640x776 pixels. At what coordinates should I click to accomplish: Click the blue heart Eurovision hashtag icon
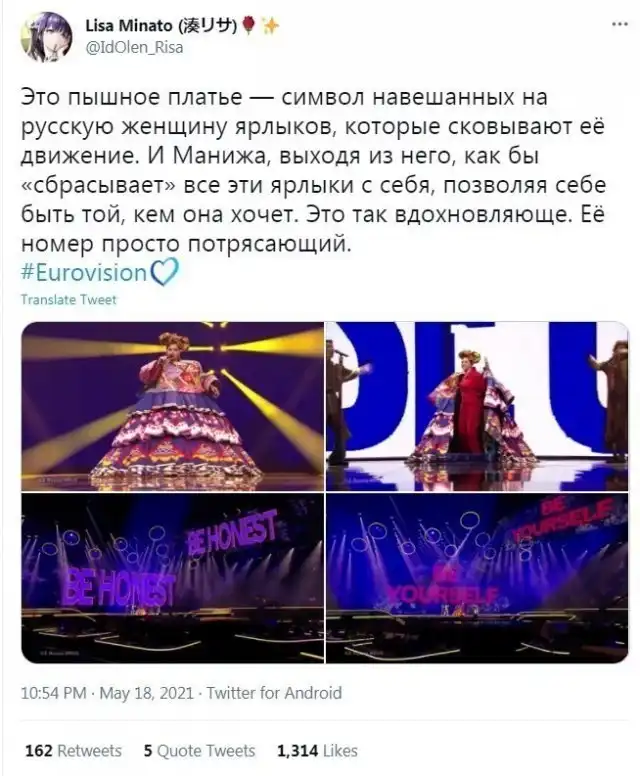point(164,273)
